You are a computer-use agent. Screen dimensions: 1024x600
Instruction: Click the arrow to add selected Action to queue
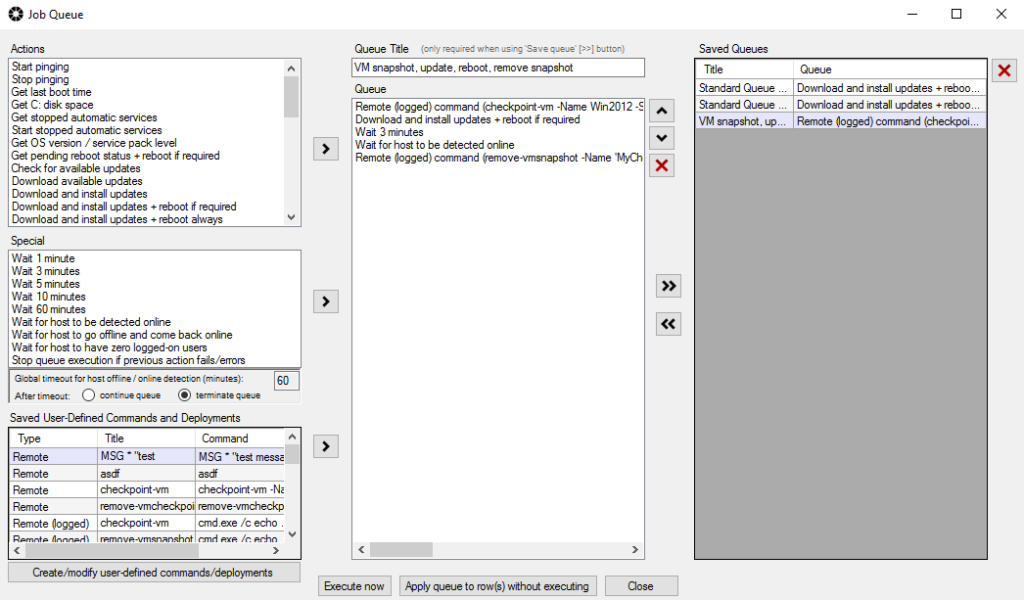[326, 149]
